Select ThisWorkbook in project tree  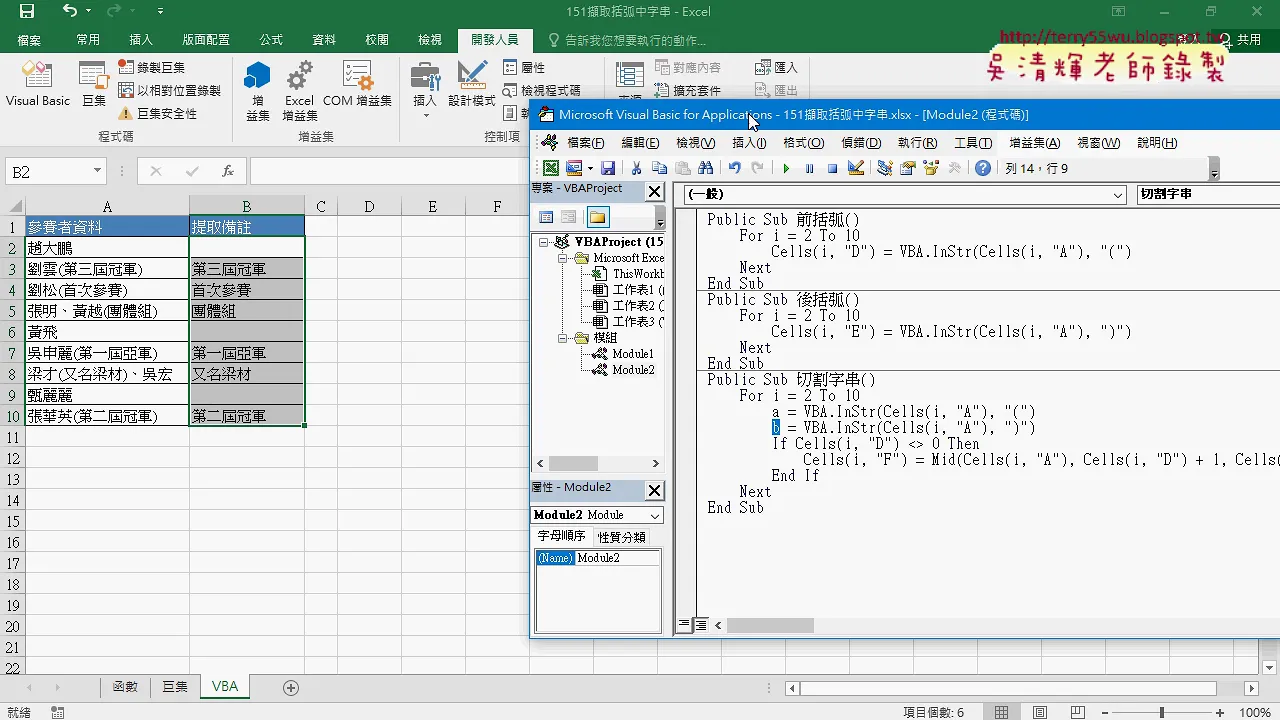638,274
